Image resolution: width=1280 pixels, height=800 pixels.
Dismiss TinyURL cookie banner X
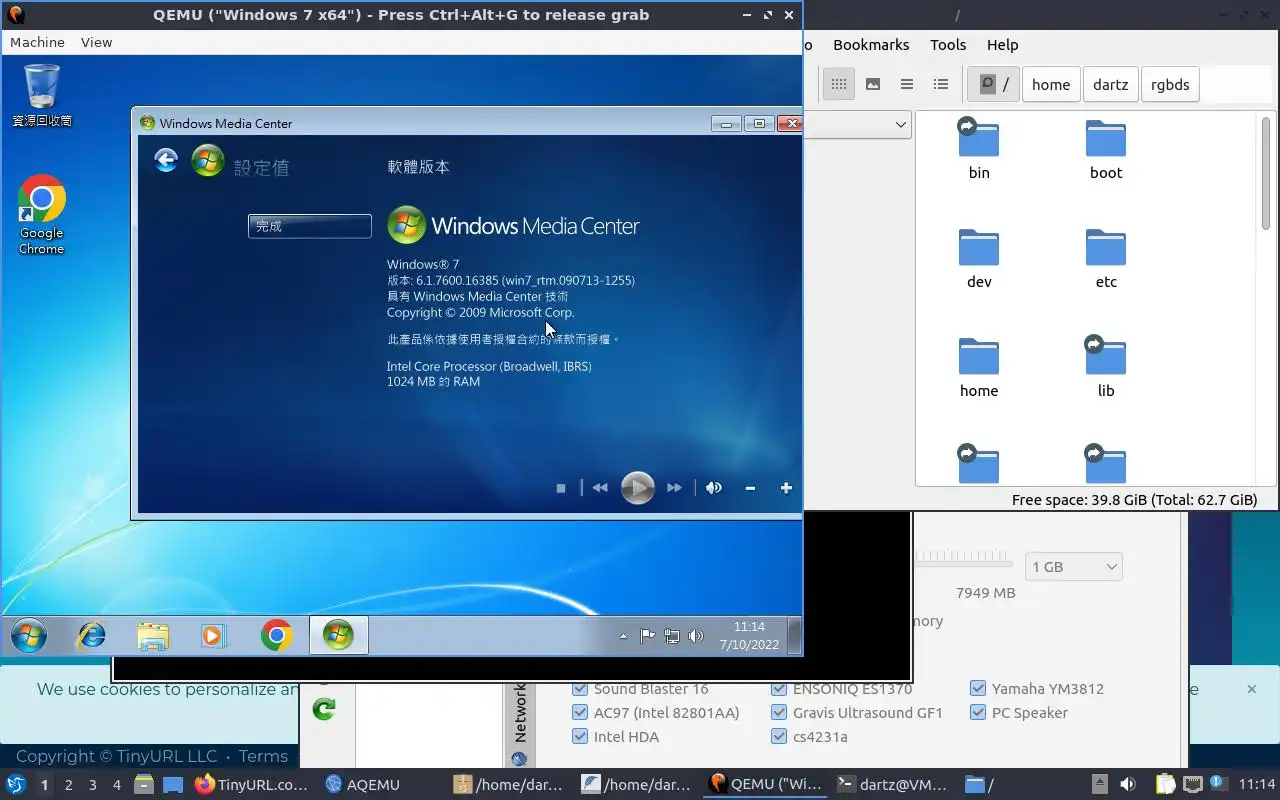coord(1251,689)
